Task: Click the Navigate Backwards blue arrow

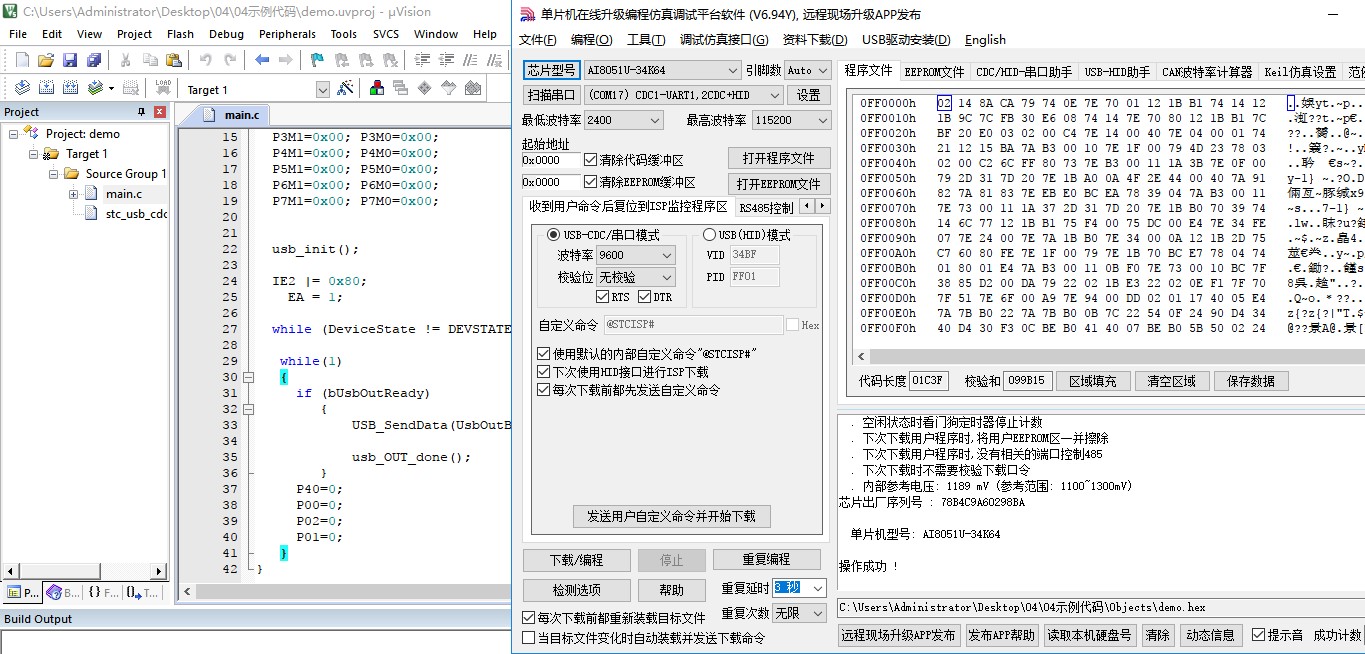Action: (x=262, y=60)
